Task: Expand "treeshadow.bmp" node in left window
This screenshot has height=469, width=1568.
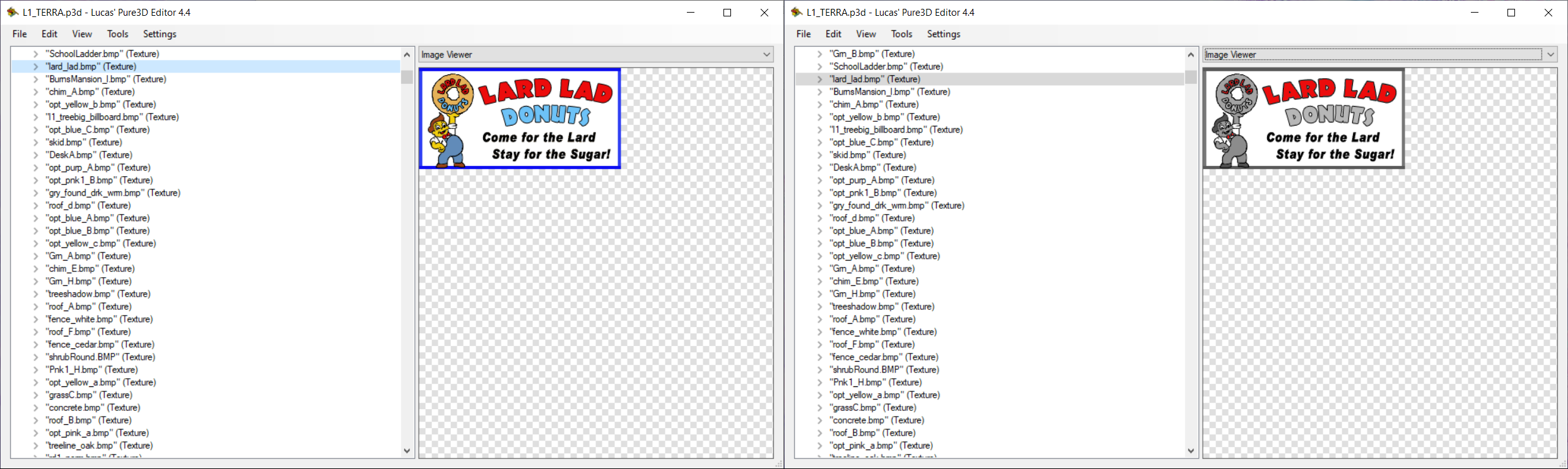Action: click(x=36, y=294)
